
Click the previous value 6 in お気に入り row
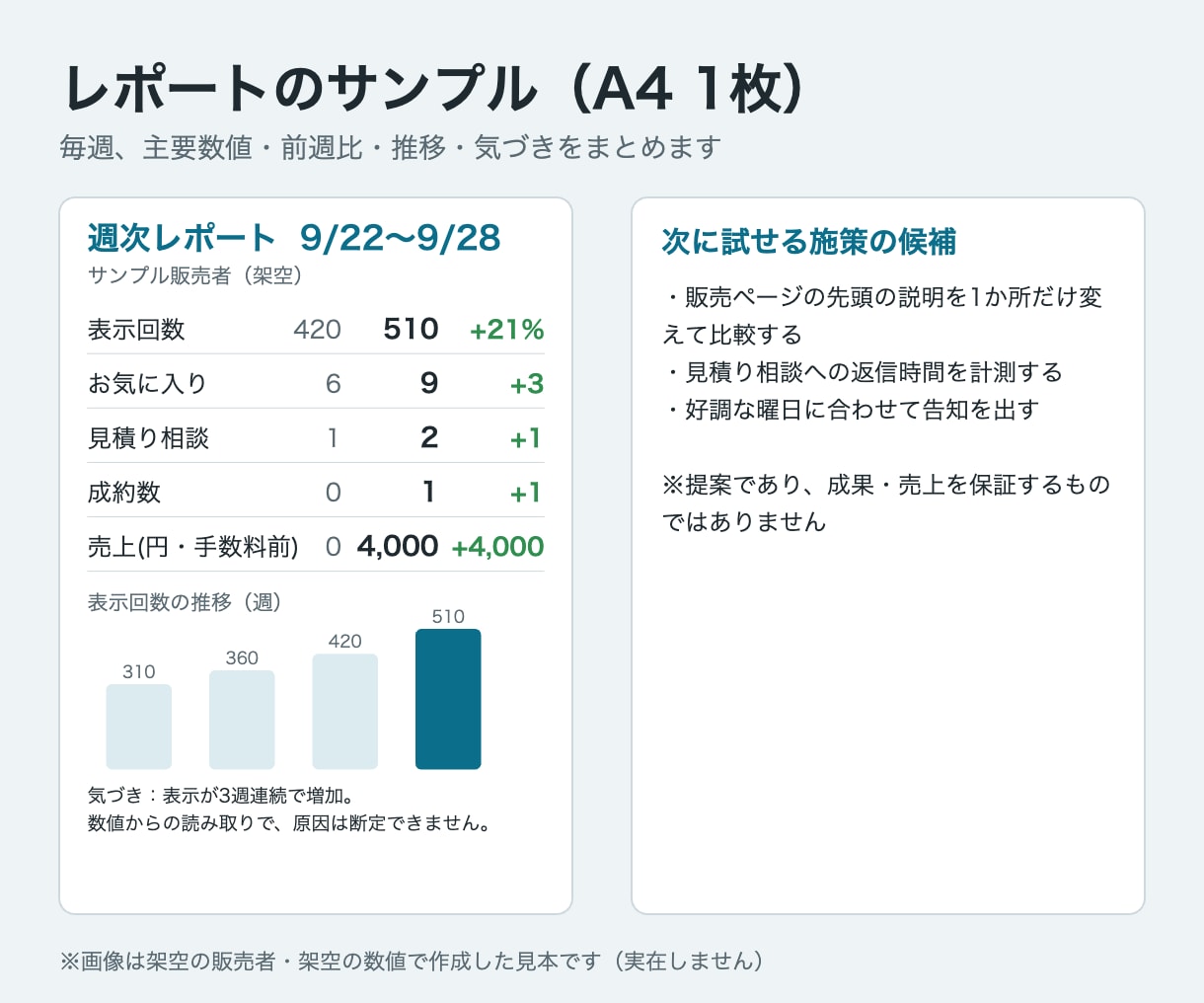[334, 383]
